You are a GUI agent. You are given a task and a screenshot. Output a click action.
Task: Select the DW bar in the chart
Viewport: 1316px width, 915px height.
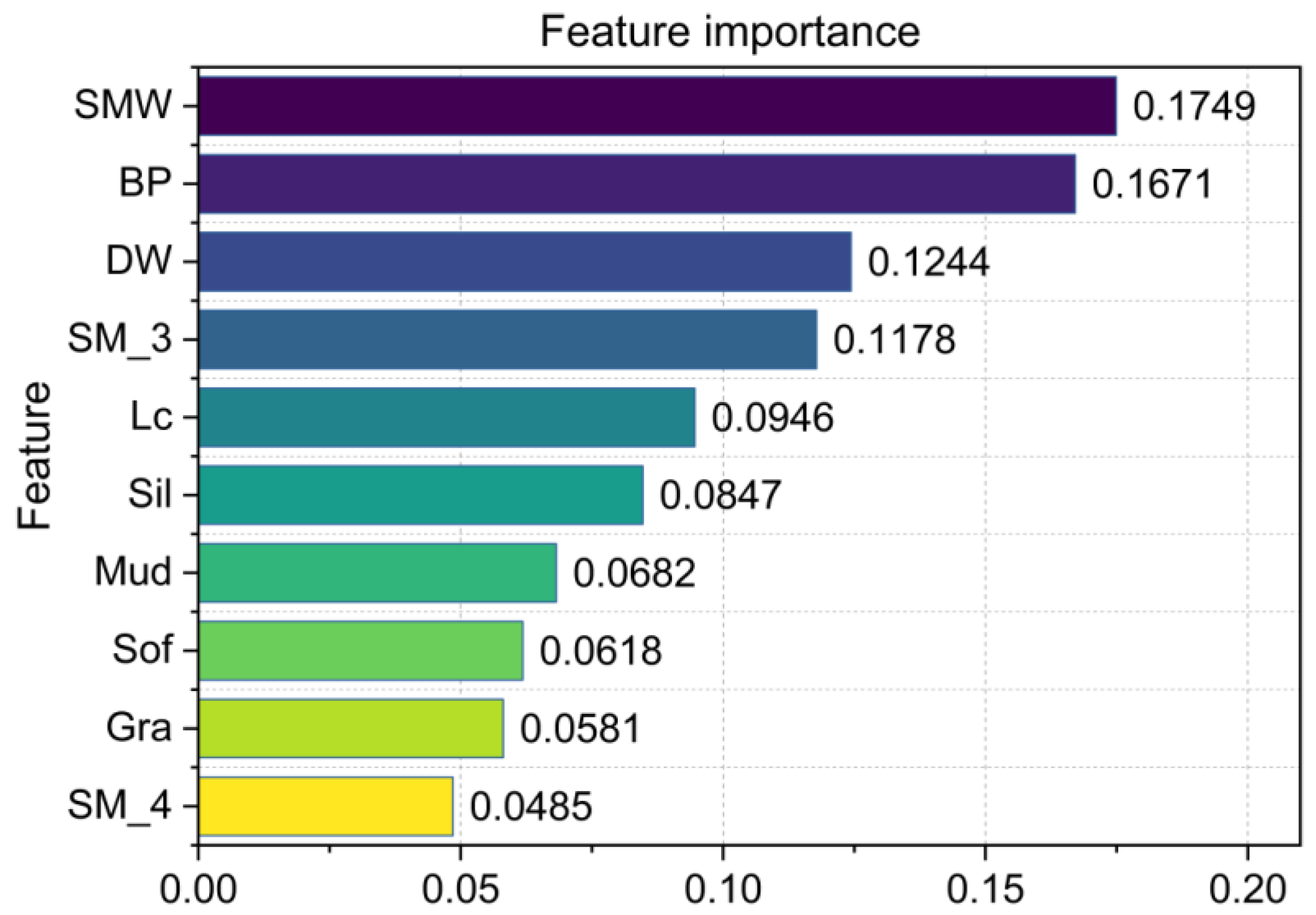[x=524, y=262]
